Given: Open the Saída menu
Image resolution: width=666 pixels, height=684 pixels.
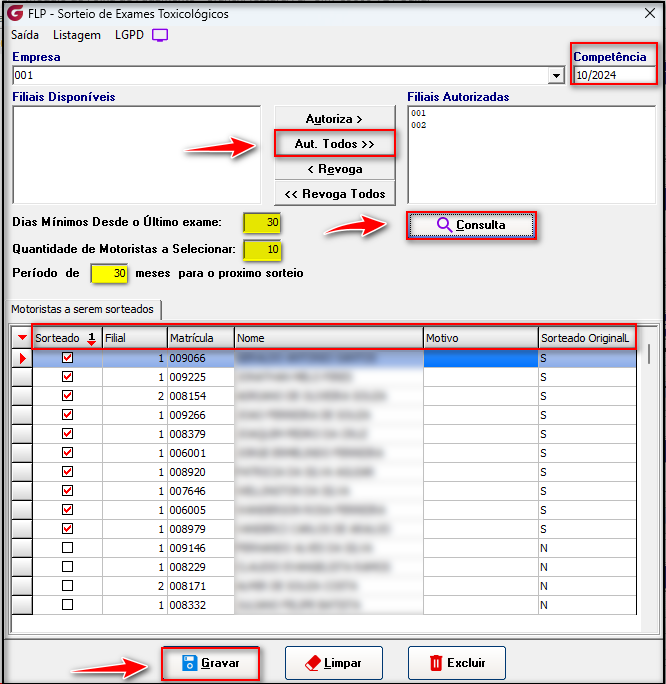Looking at the screenshot, I should (x=25, y=35).
